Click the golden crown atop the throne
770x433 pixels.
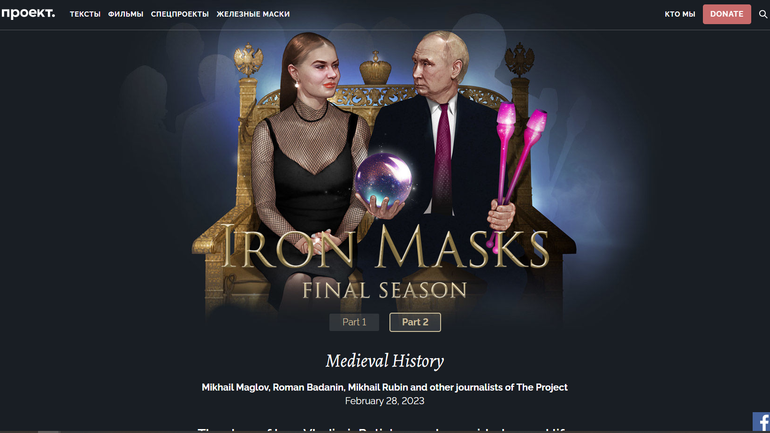pyautogui.click(x=376, y=68)
